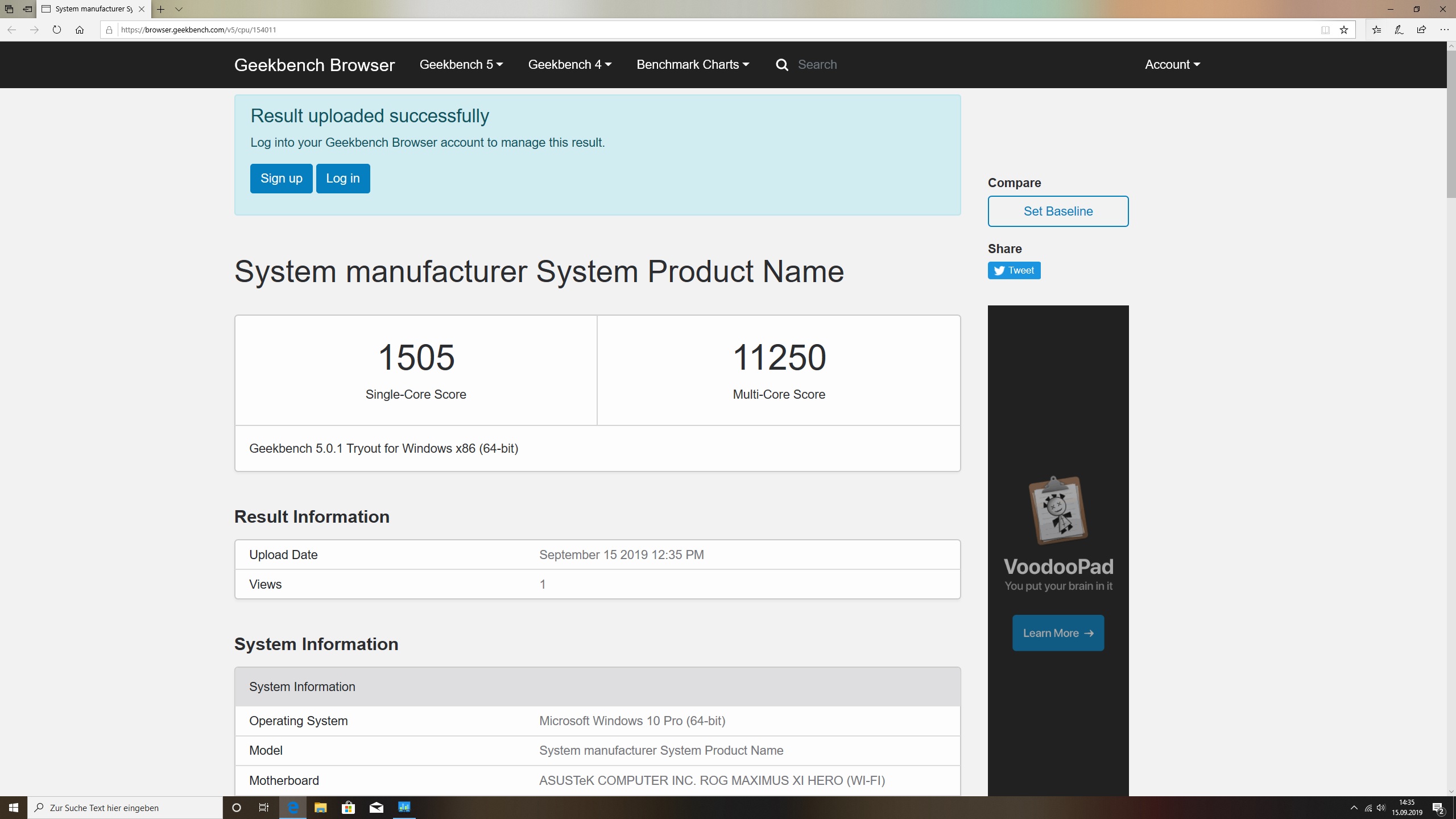Image resolution: width=1456 pixels, height=819 pixels.
Task: Click the home page icon
Action: 80,30
